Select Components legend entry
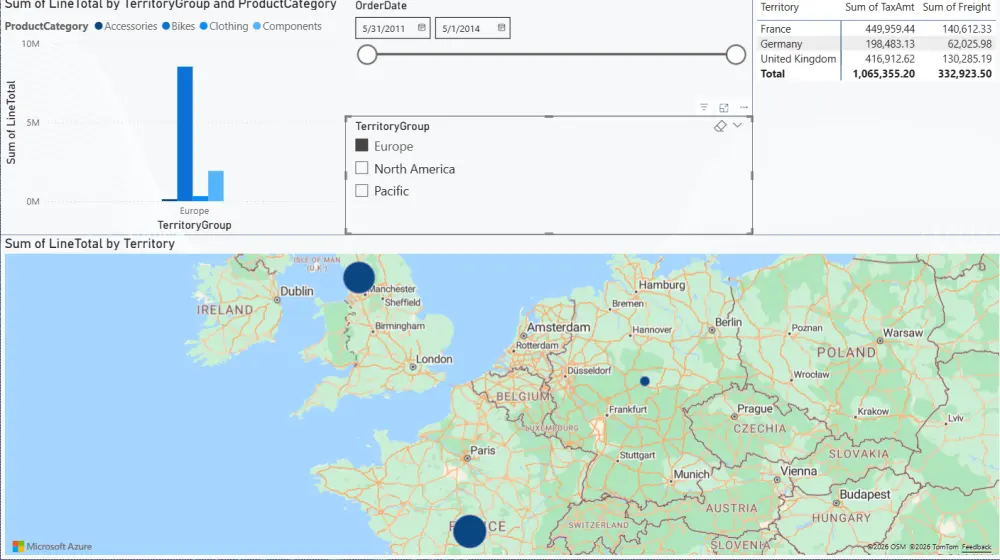The image size is (1000, 560). click(x=287, y=26)
